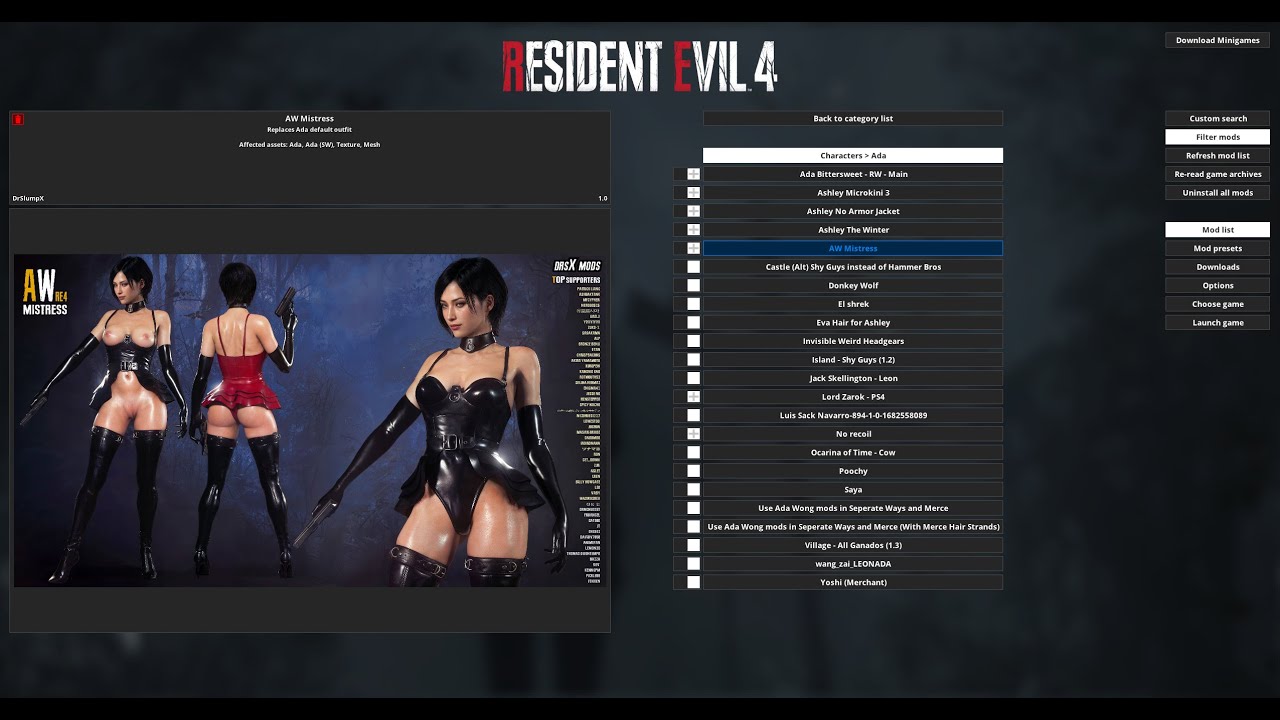Toggle the Donkey Wolf mod switch

coord(693,285)
